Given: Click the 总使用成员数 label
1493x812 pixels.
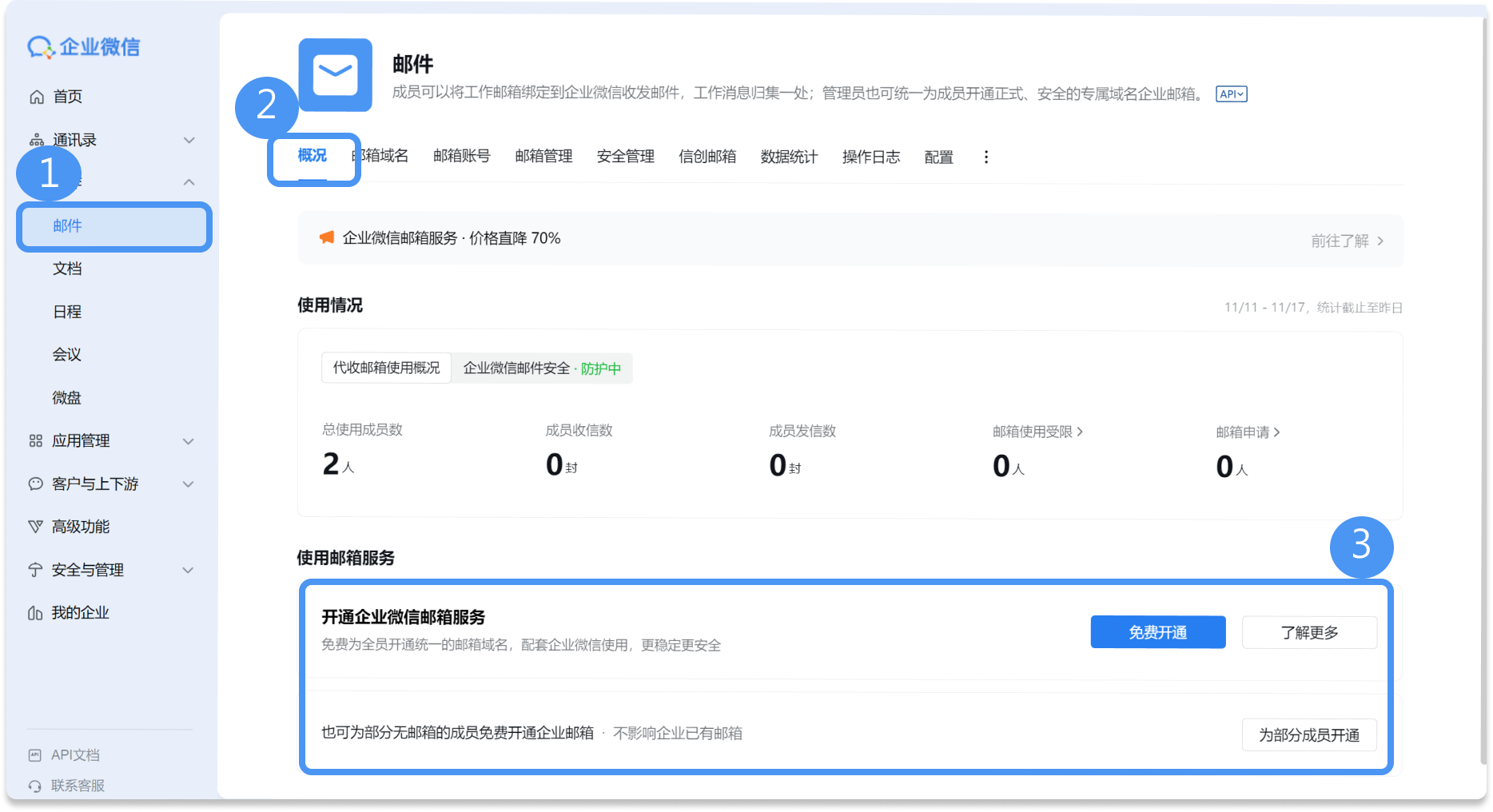Looking at the screenshot, I should click(362, 430).
